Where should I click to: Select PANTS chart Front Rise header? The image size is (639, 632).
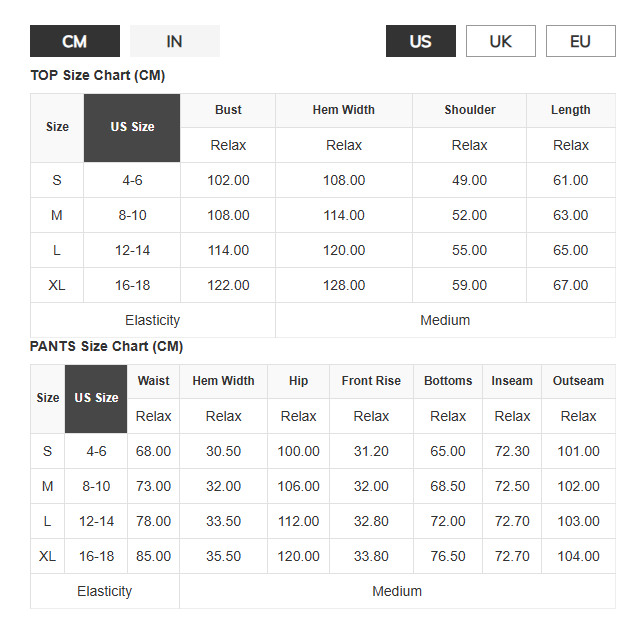[x=371, y=381]
